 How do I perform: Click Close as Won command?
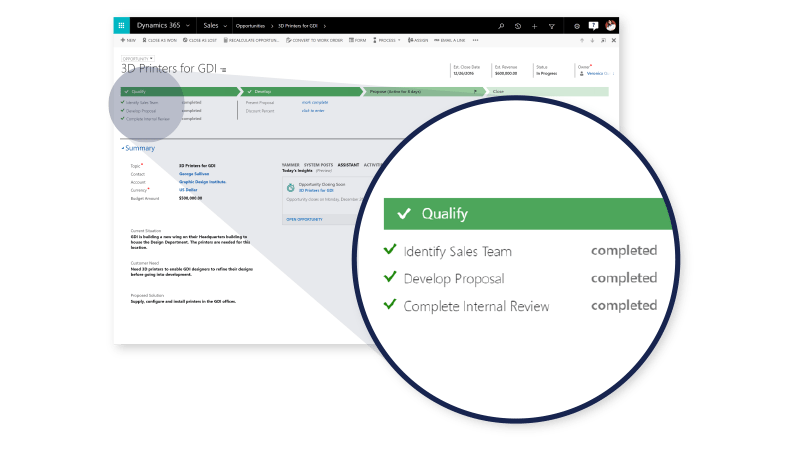click(x=160, y=40)
